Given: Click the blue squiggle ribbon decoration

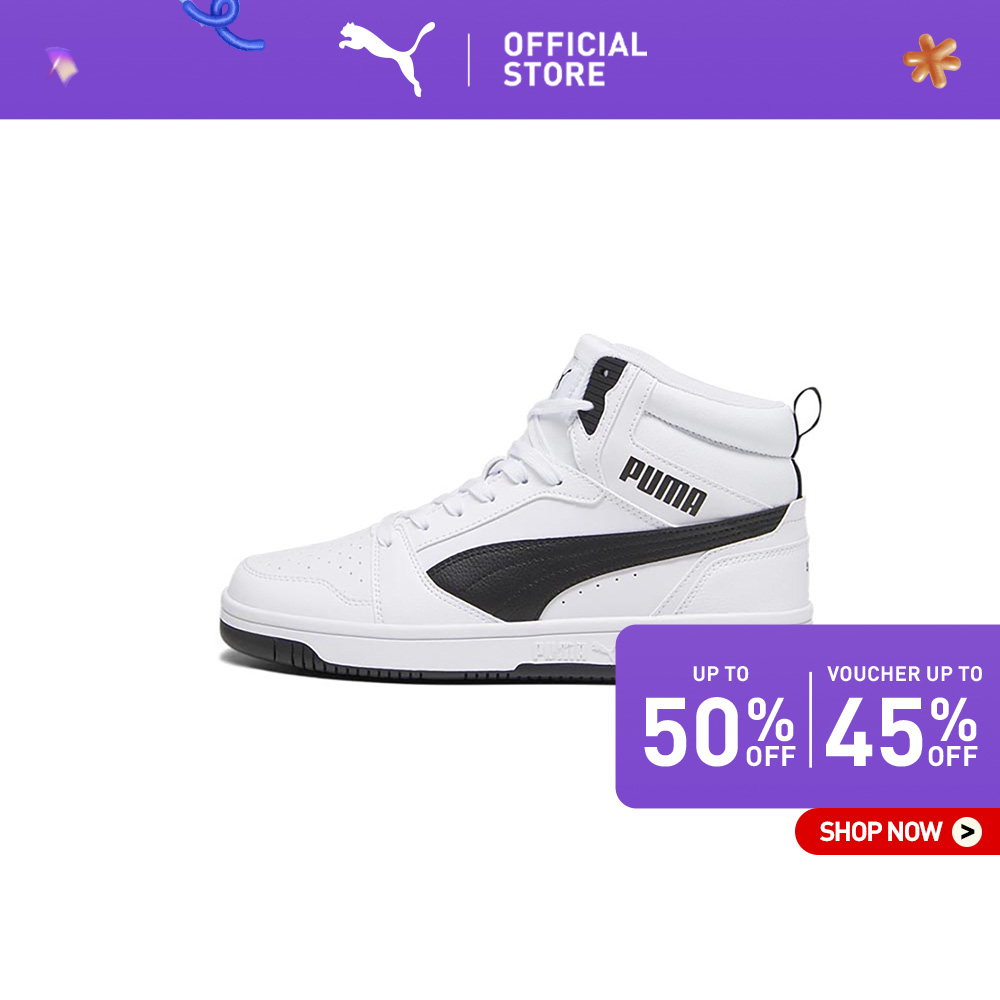Looking at the screenshot, I should tap(223, 24).
